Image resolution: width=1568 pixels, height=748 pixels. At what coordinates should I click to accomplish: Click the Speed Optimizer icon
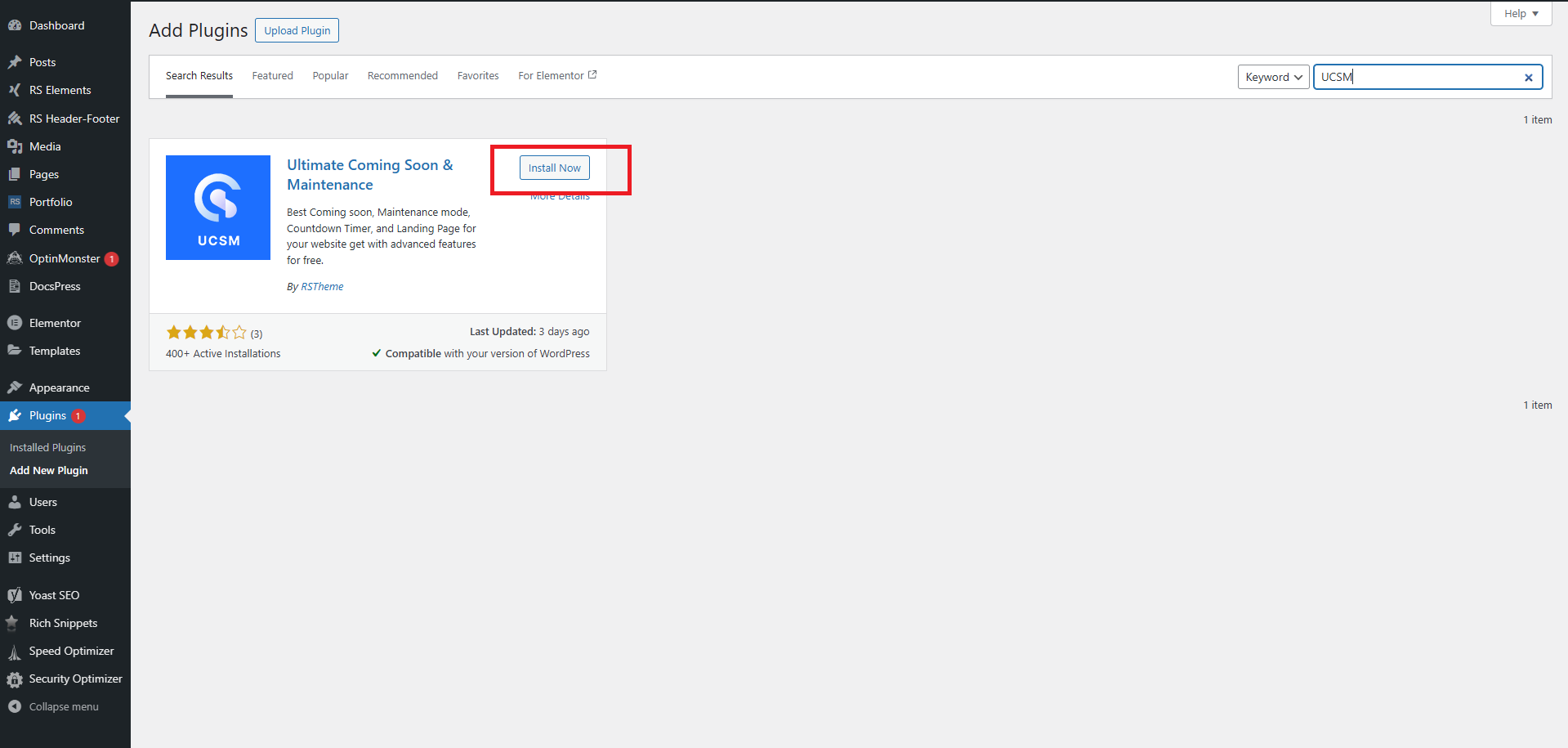pos(15,651)
